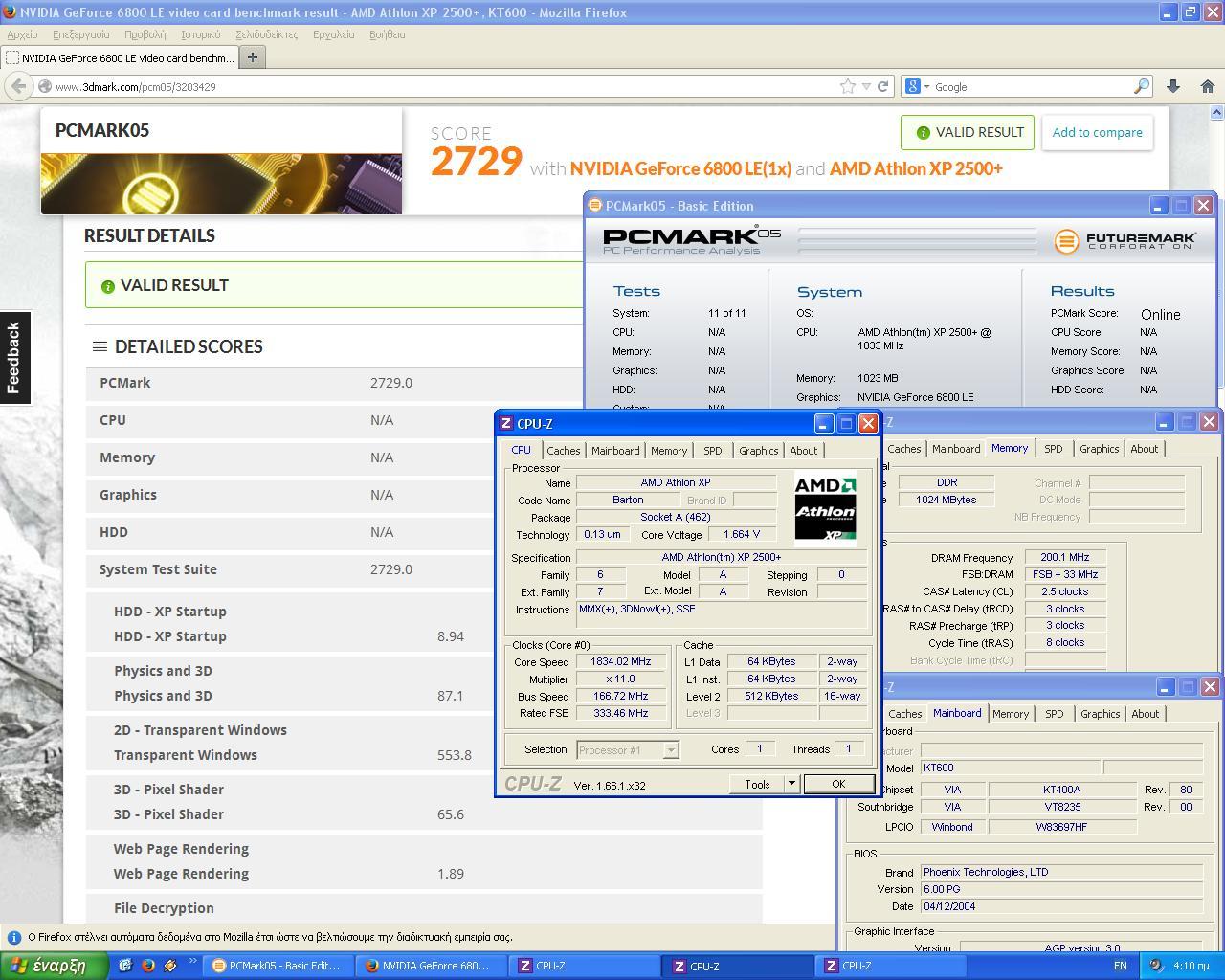The height and width of the screenshot is (980, 1225).
Task: Click the NVIDIA GeForce 6800 LE(1x) link
Action: [680, 168]
